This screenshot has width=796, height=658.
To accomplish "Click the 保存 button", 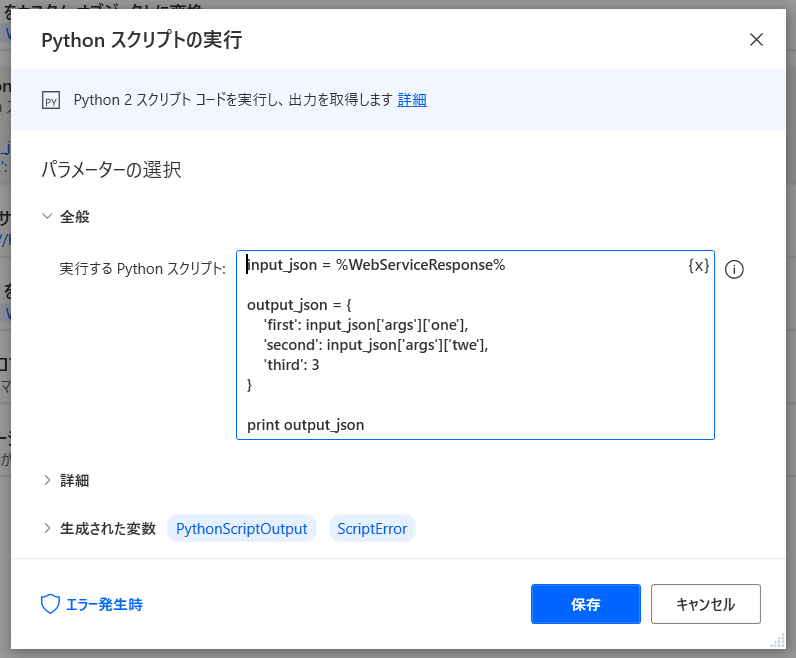I will pyautogui.click(x=586, y=604).
